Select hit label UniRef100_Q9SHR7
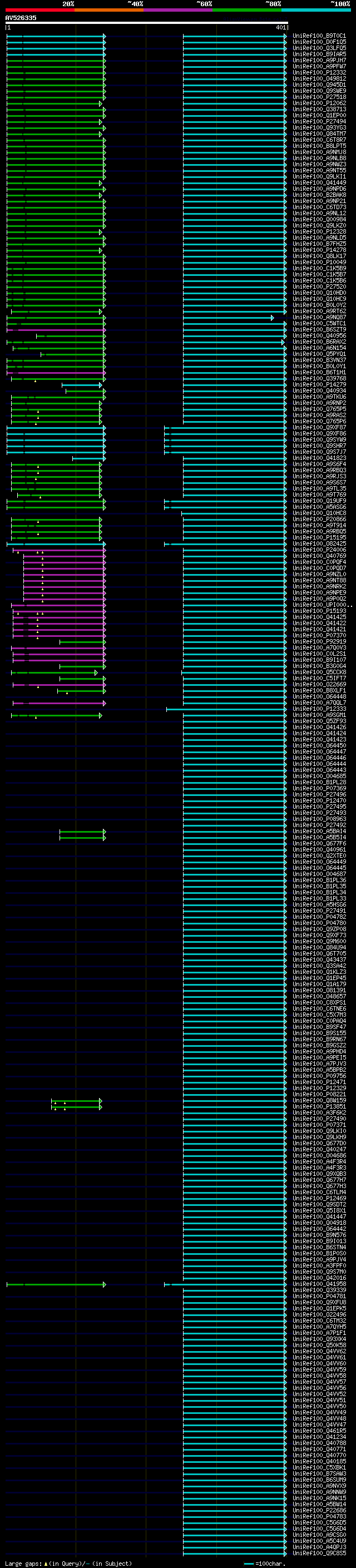The height and width of the screenshot is (1568, 356). tap(319, 446)
